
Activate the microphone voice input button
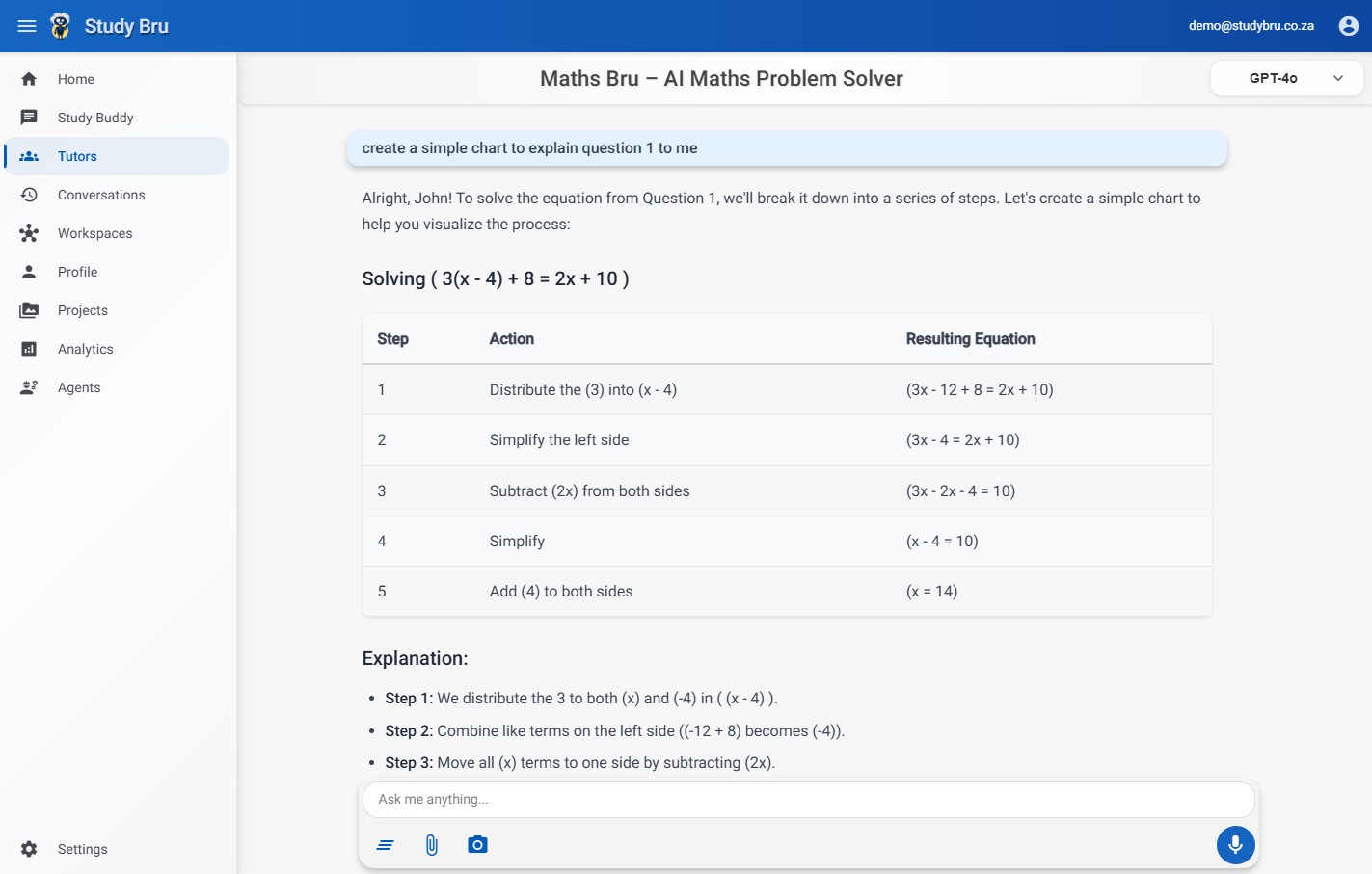[x=1235, y=845]
